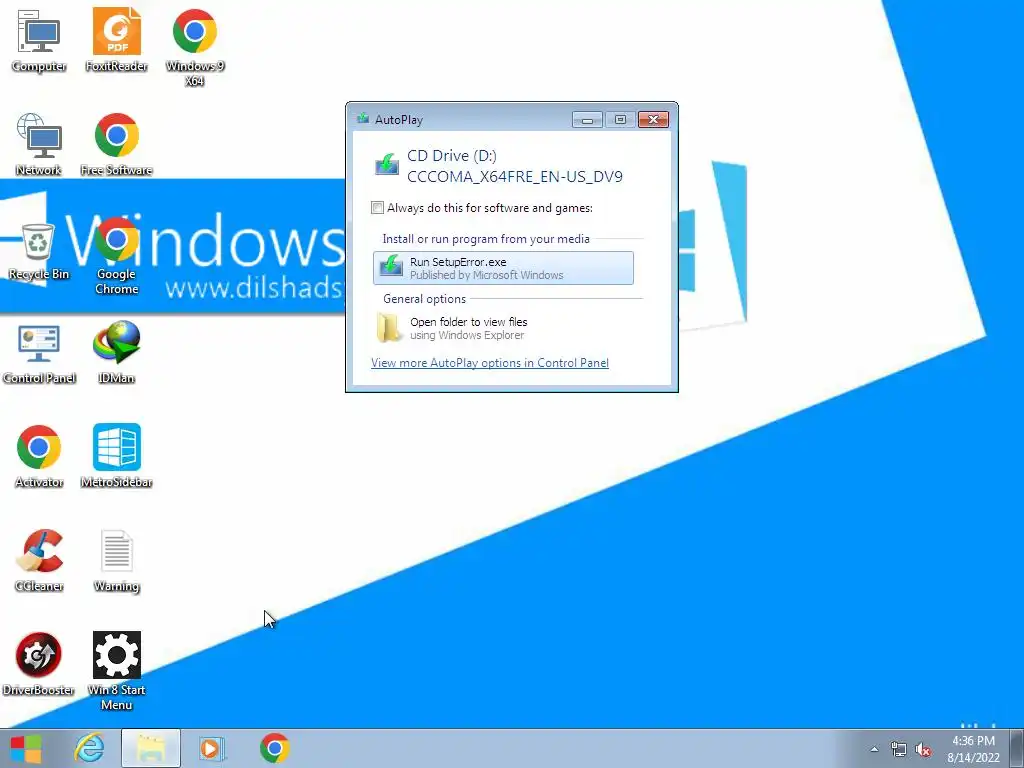Choose Open folder to view files

pyautogui.click(x=503, y=328)
